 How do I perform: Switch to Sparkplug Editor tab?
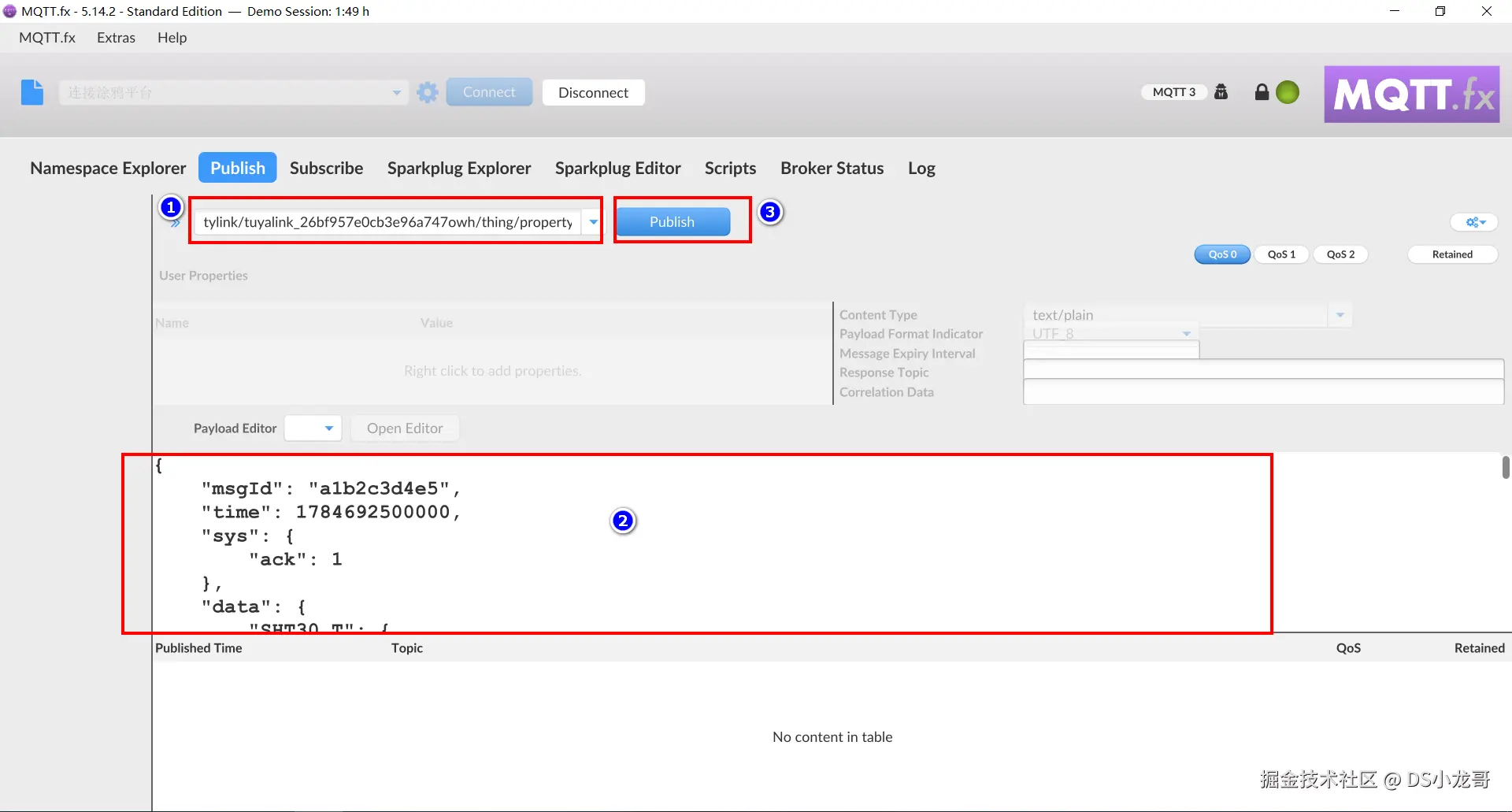[618, 168]
